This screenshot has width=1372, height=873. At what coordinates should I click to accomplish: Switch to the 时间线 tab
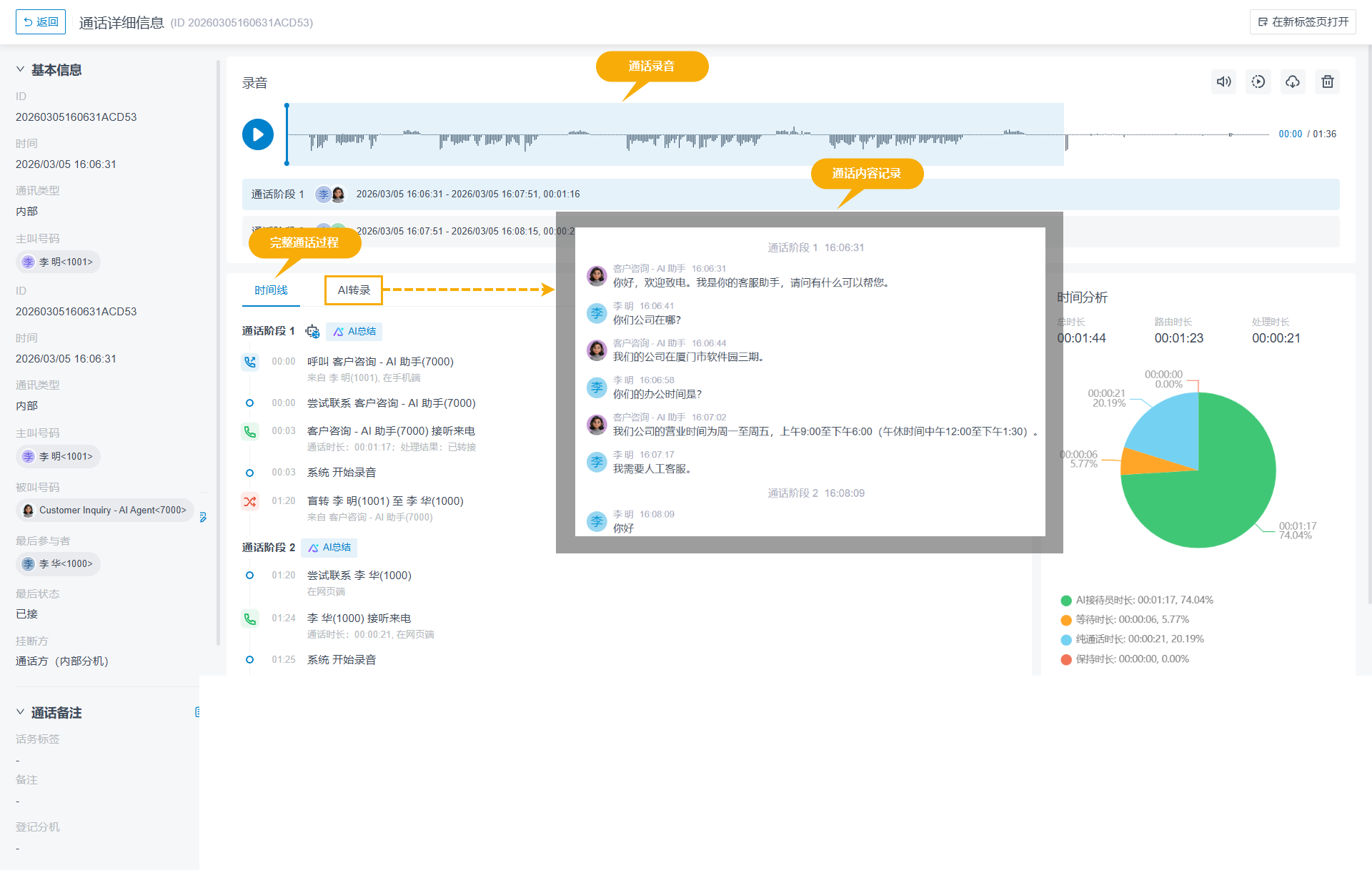(271, 290)
